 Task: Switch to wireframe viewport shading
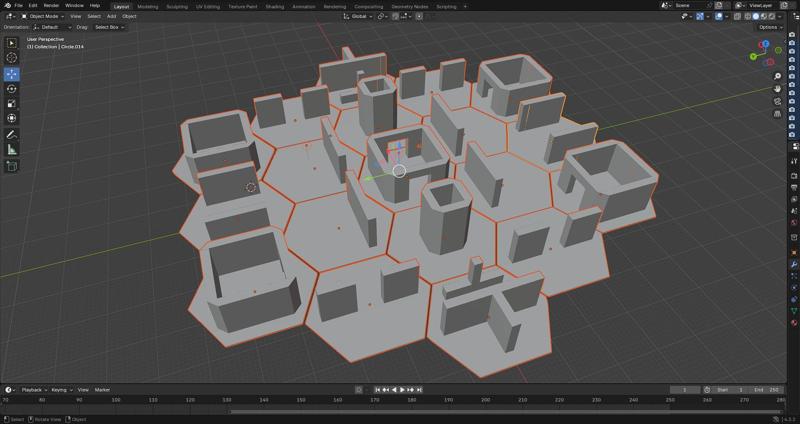pos(748,16)
